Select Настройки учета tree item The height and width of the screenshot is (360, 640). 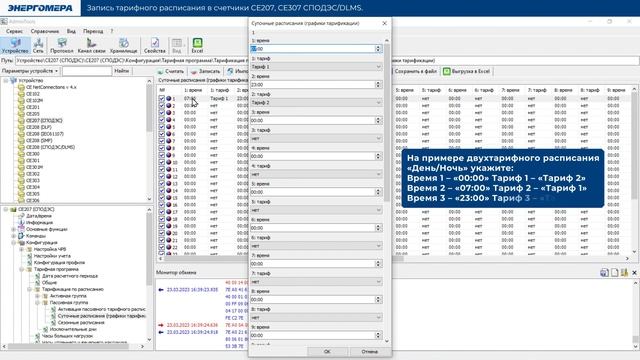coord(52,256)
